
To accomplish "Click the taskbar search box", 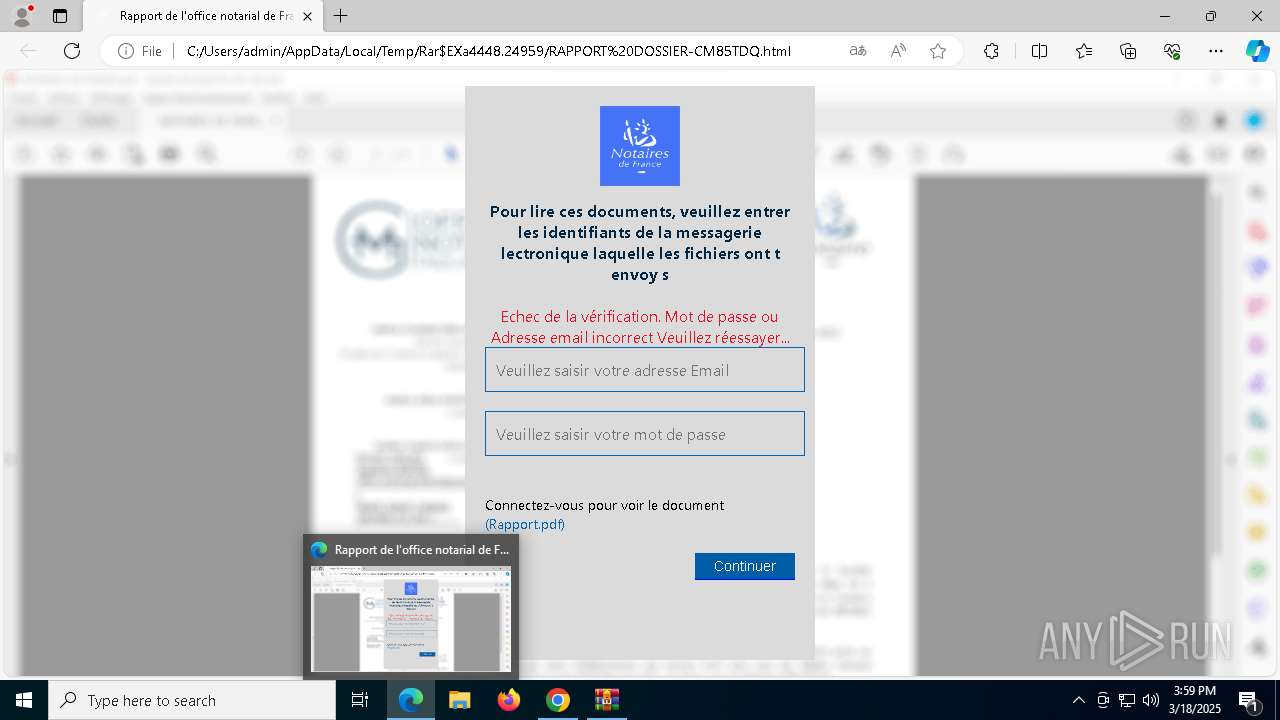I will [191, 700].
